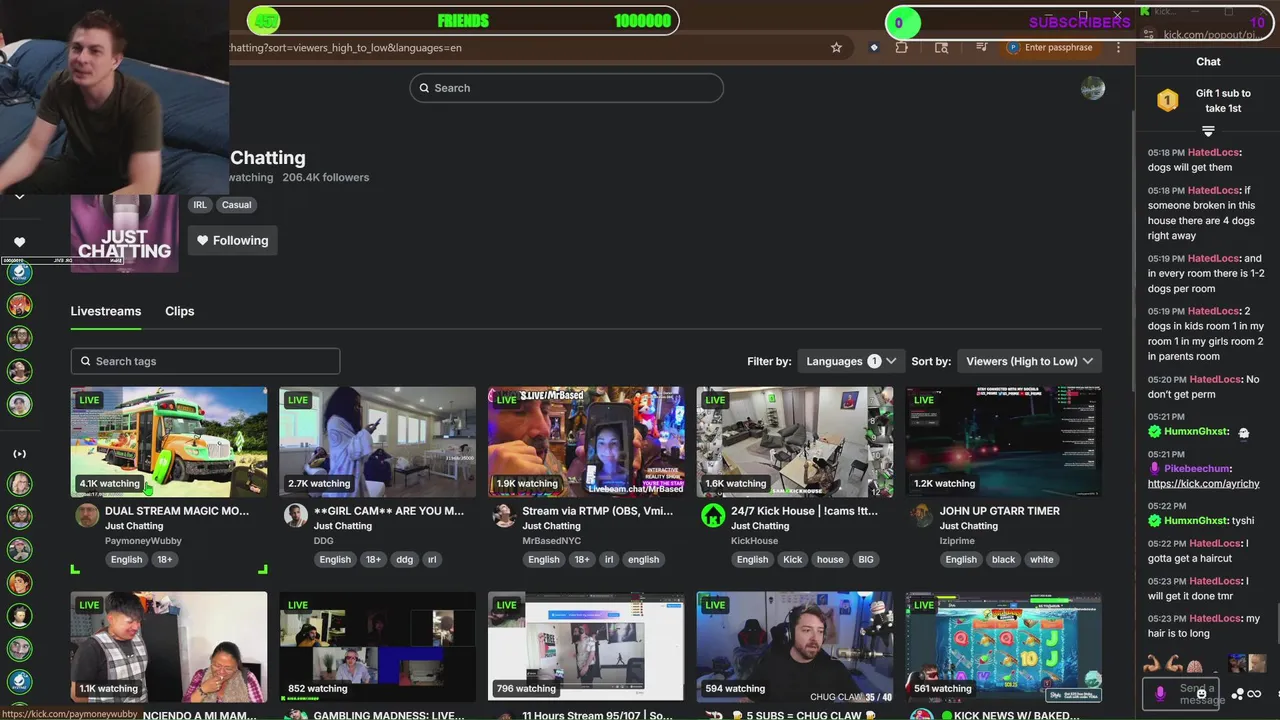
Task: Click the BIG tag under Kick House stream
Action: (865, 560)
